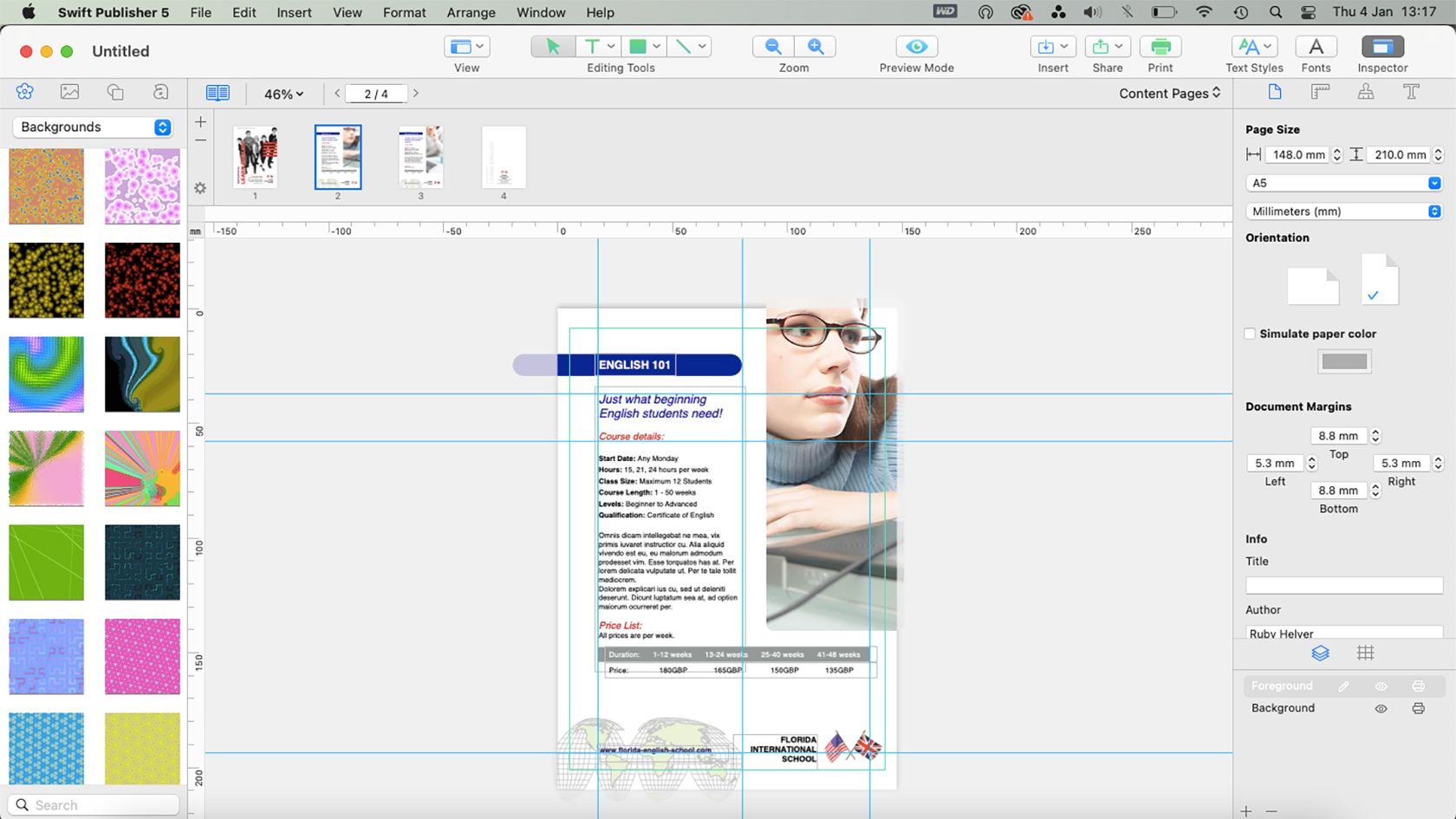Open the Arrange menu

click(471, 12)
